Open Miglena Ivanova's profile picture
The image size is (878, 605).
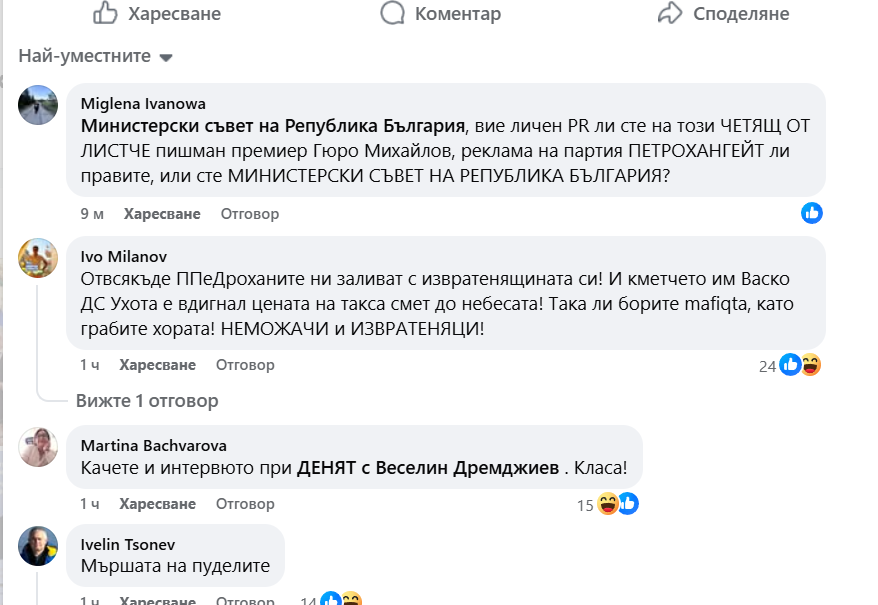click(38, 104)
